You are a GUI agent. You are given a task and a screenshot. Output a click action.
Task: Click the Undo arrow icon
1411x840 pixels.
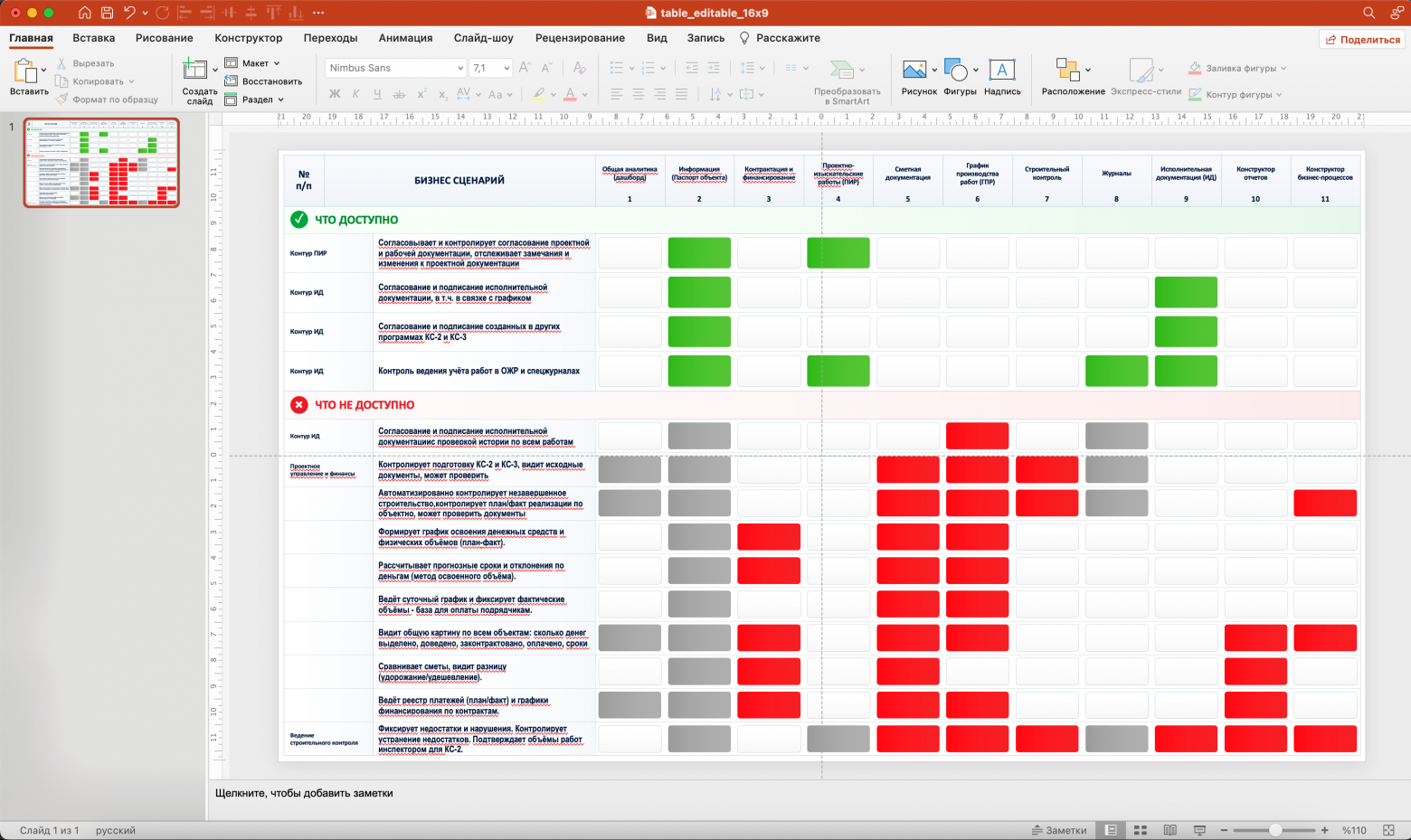pyautogui.click(x=129, y=13)
